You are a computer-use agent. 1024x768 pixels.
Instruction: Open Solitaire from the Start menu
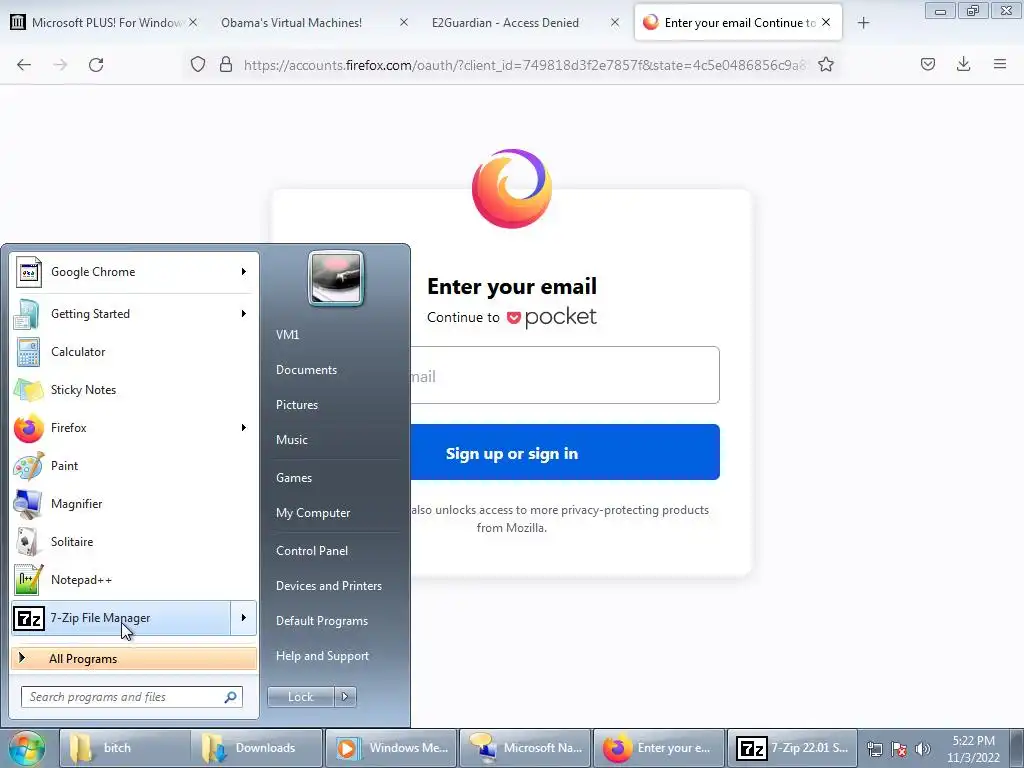(133, 542)
